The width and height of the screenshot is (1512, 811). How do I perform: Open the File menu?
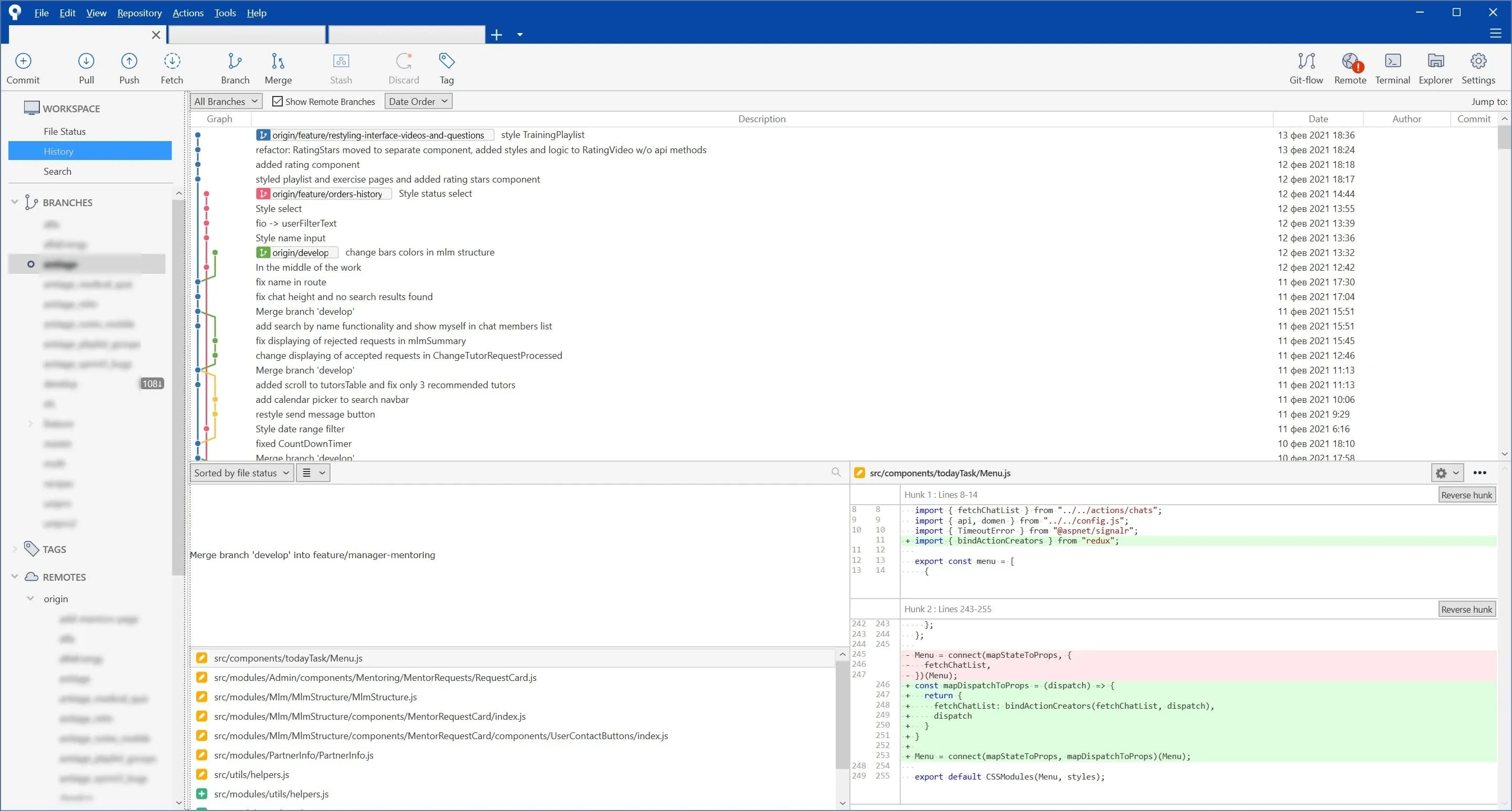coord(41,13)
